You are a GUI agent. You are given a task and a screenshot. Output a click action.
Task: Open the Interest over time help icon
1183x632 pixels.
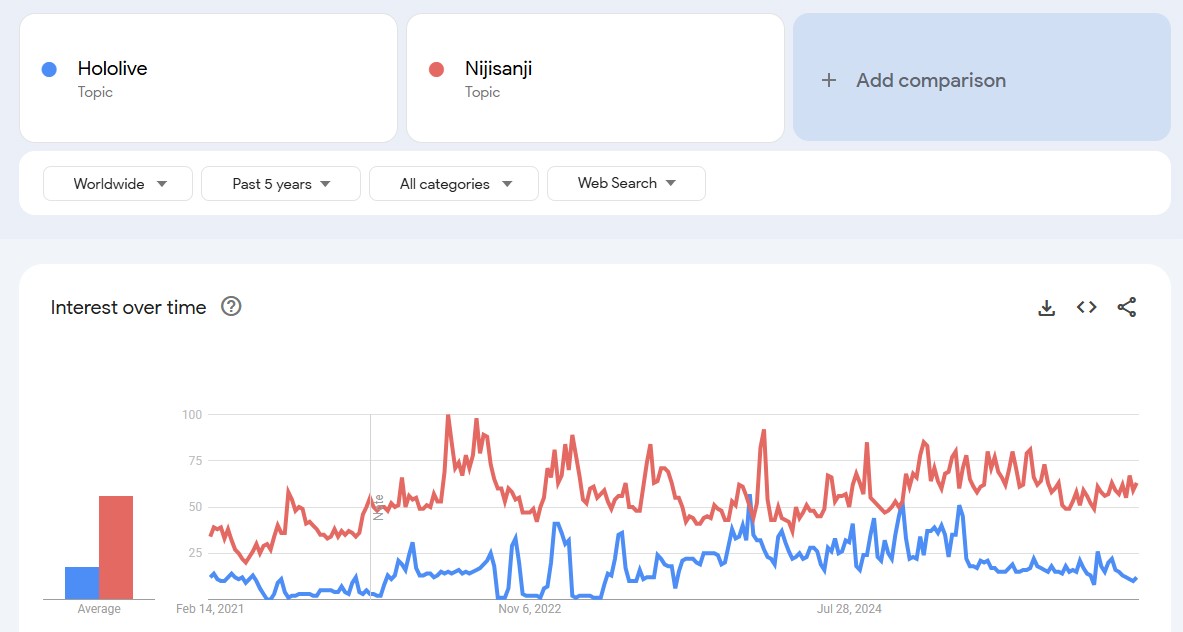pos(231,306)
